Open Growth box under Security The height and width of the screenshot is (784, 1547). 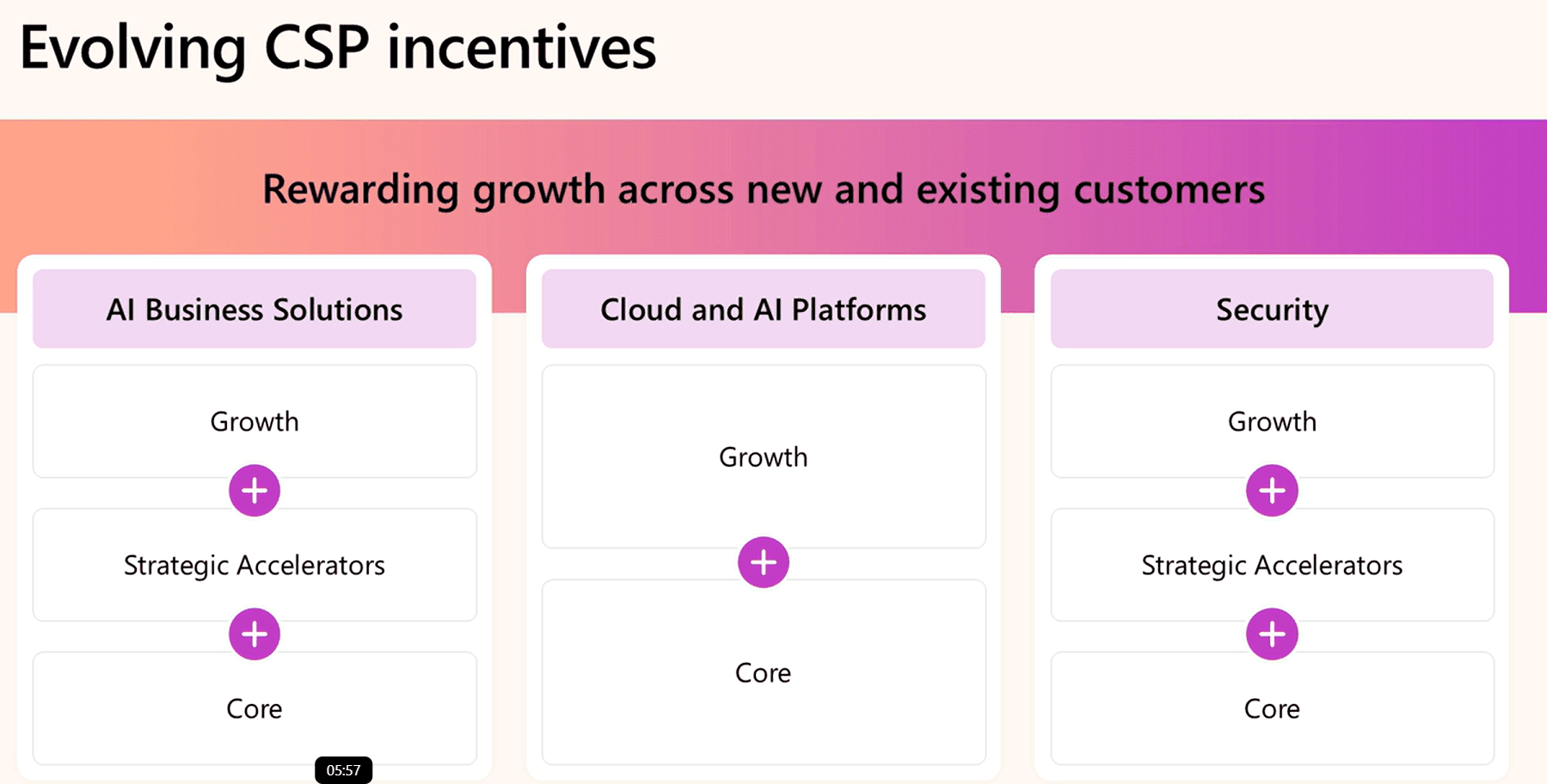coord(1272,421)
